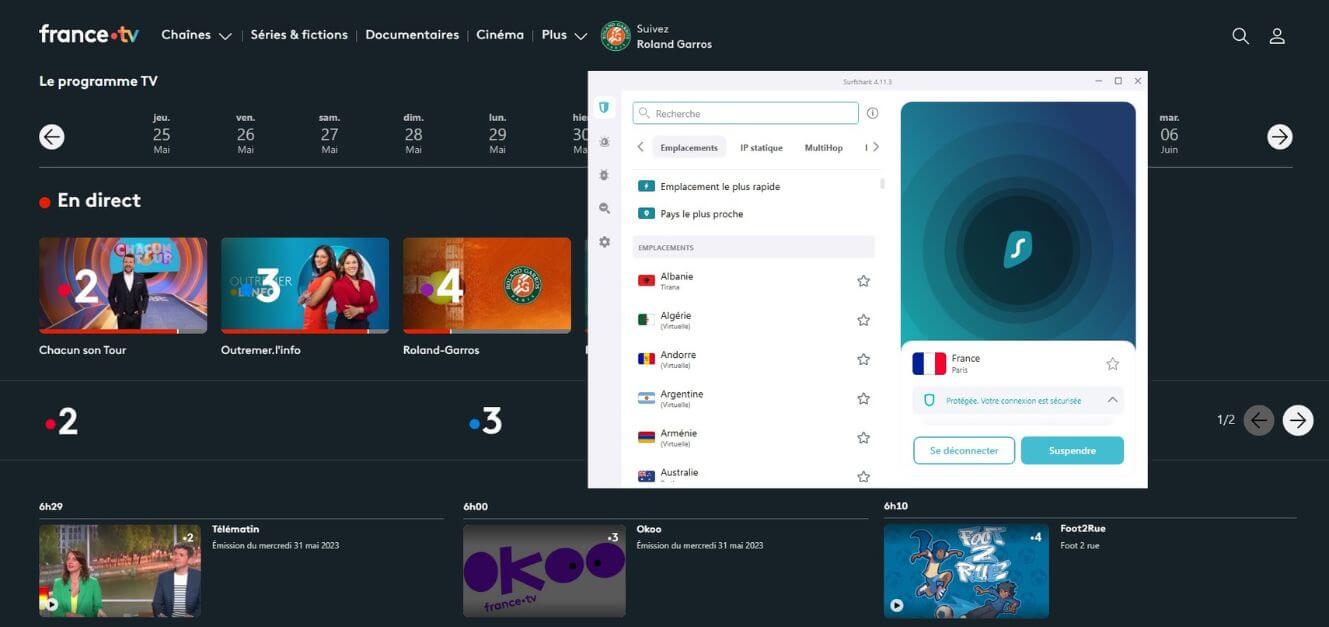
Task: Favorite Andorre with its star icon
Action: click(x=863, y=359)
